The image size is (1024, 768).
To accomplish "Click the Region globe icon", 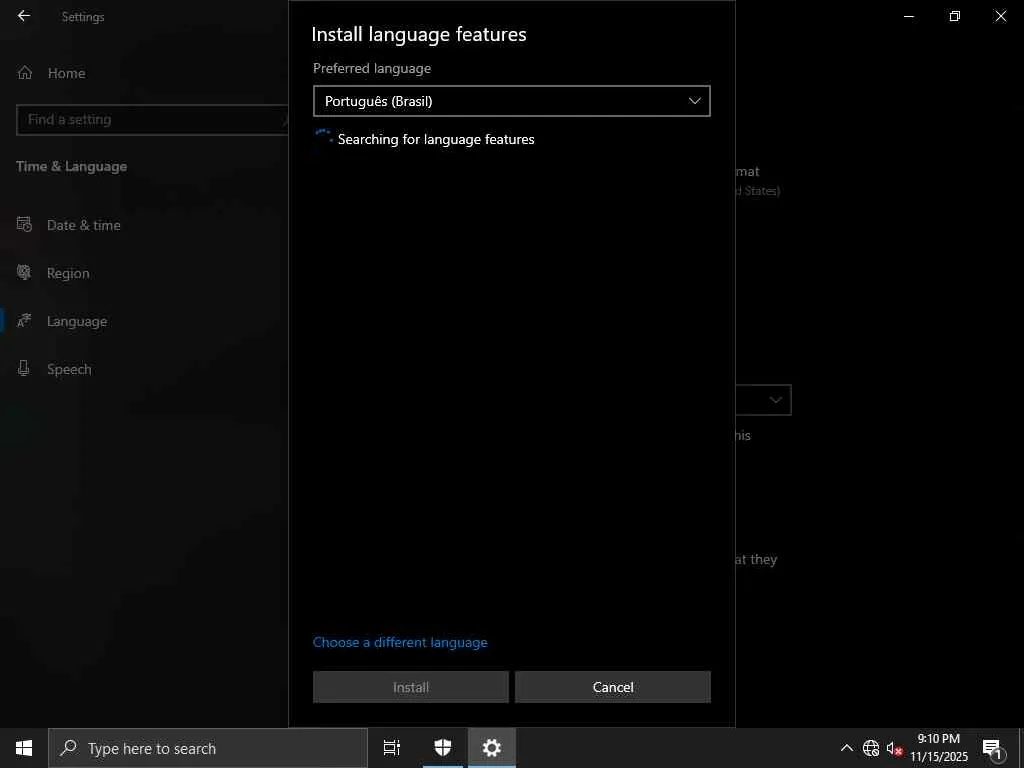I will point(24,273).
